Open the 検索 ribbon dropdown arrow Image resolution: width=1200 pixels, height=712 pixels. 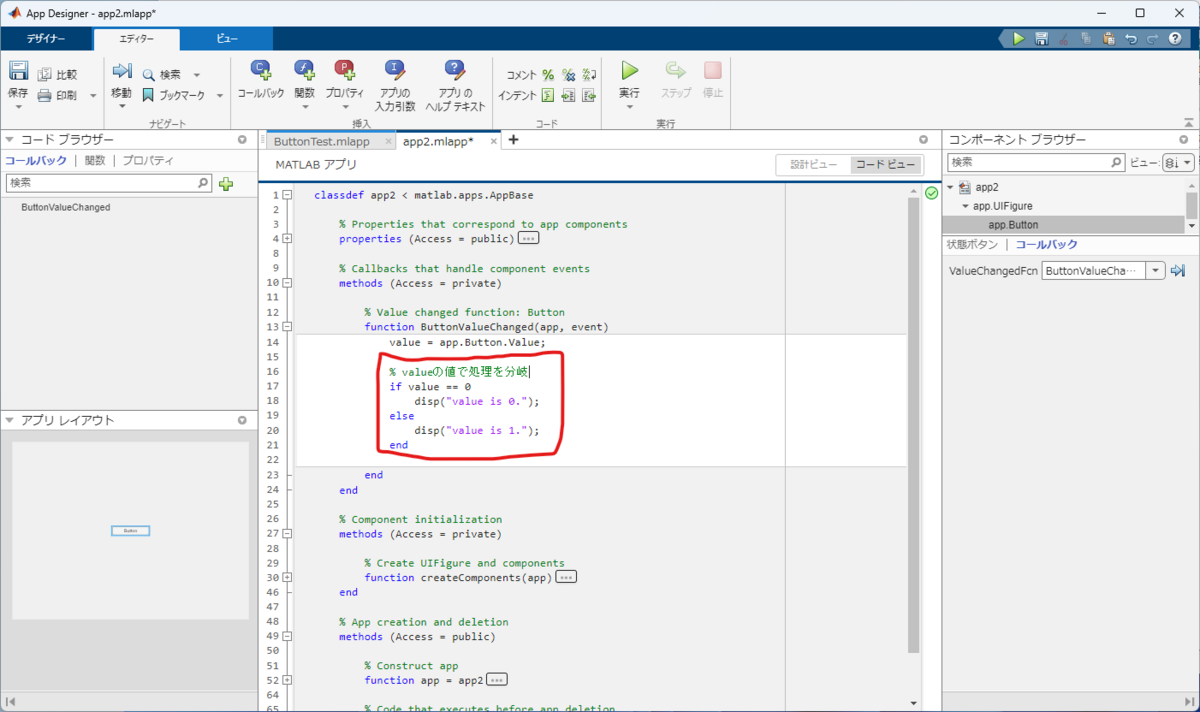pyautogui.click(x=196, y=75)
